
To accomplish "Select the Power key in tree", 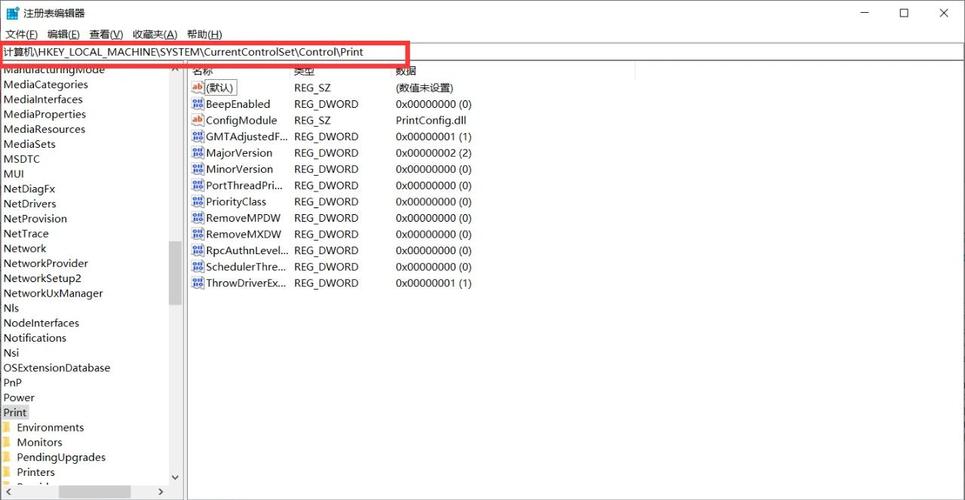I will click(19, 398).
